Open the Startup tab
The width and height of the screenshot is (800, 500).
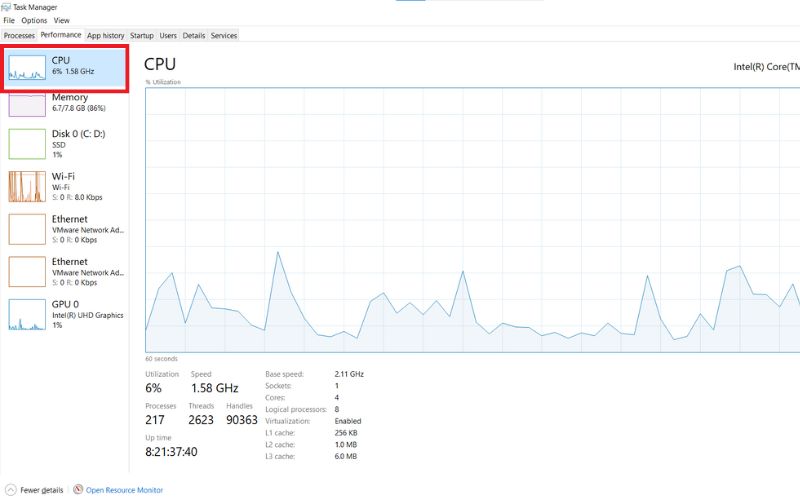[142, 35]
